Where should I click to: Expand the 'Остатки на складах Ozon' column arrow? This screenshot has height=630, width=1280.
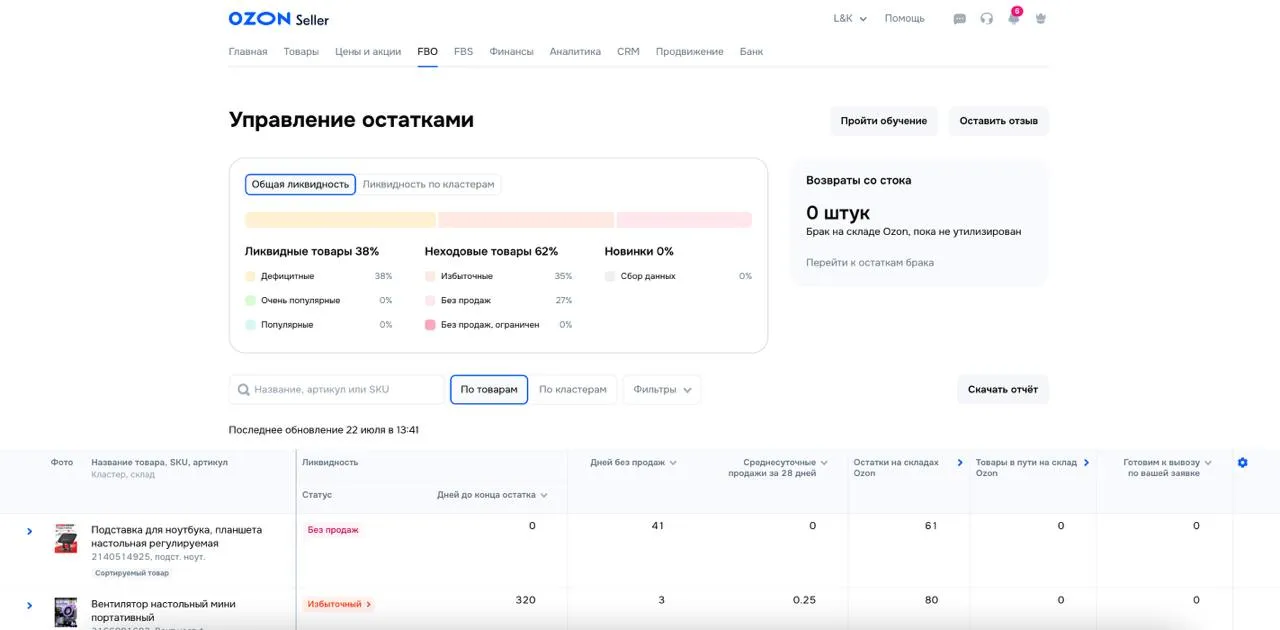[x=960, y=463]
